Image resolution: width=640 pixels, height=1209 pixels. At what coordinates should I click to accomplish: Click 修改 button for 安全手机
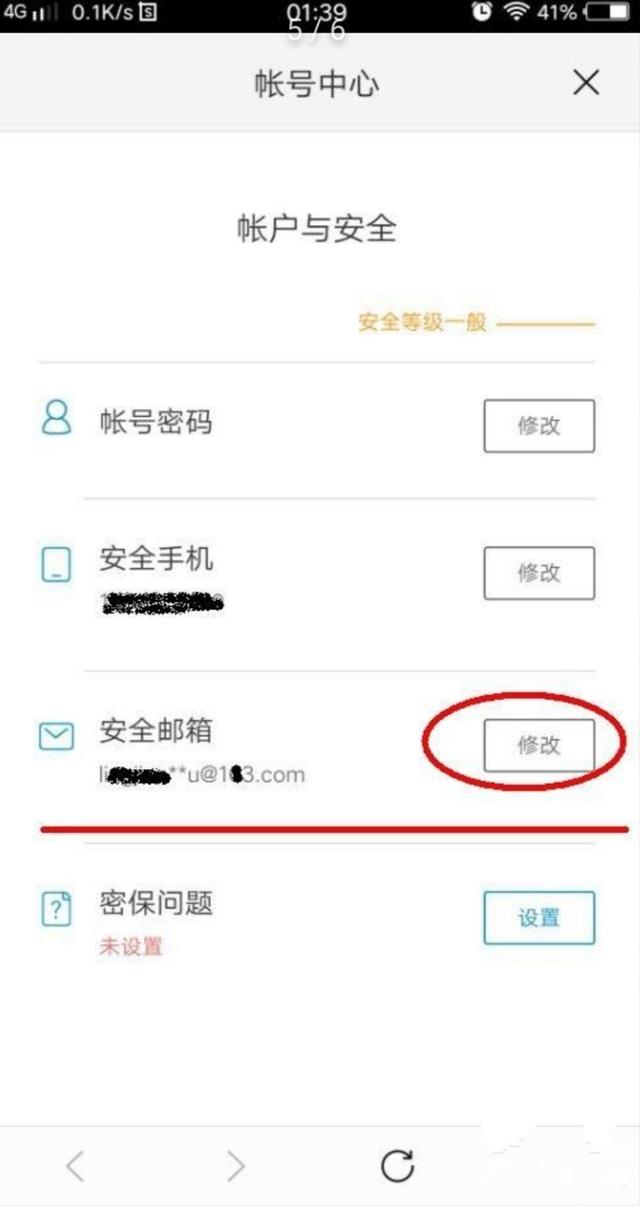point(539,573)
